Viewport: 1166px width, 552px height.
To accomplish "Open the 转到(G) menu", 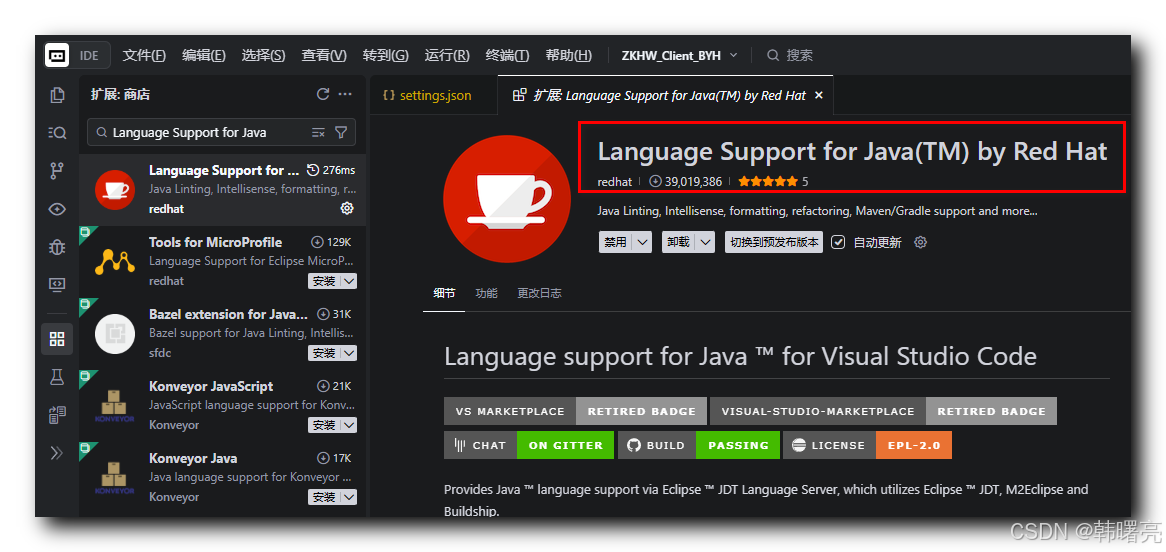I will [x=386, y=55].
